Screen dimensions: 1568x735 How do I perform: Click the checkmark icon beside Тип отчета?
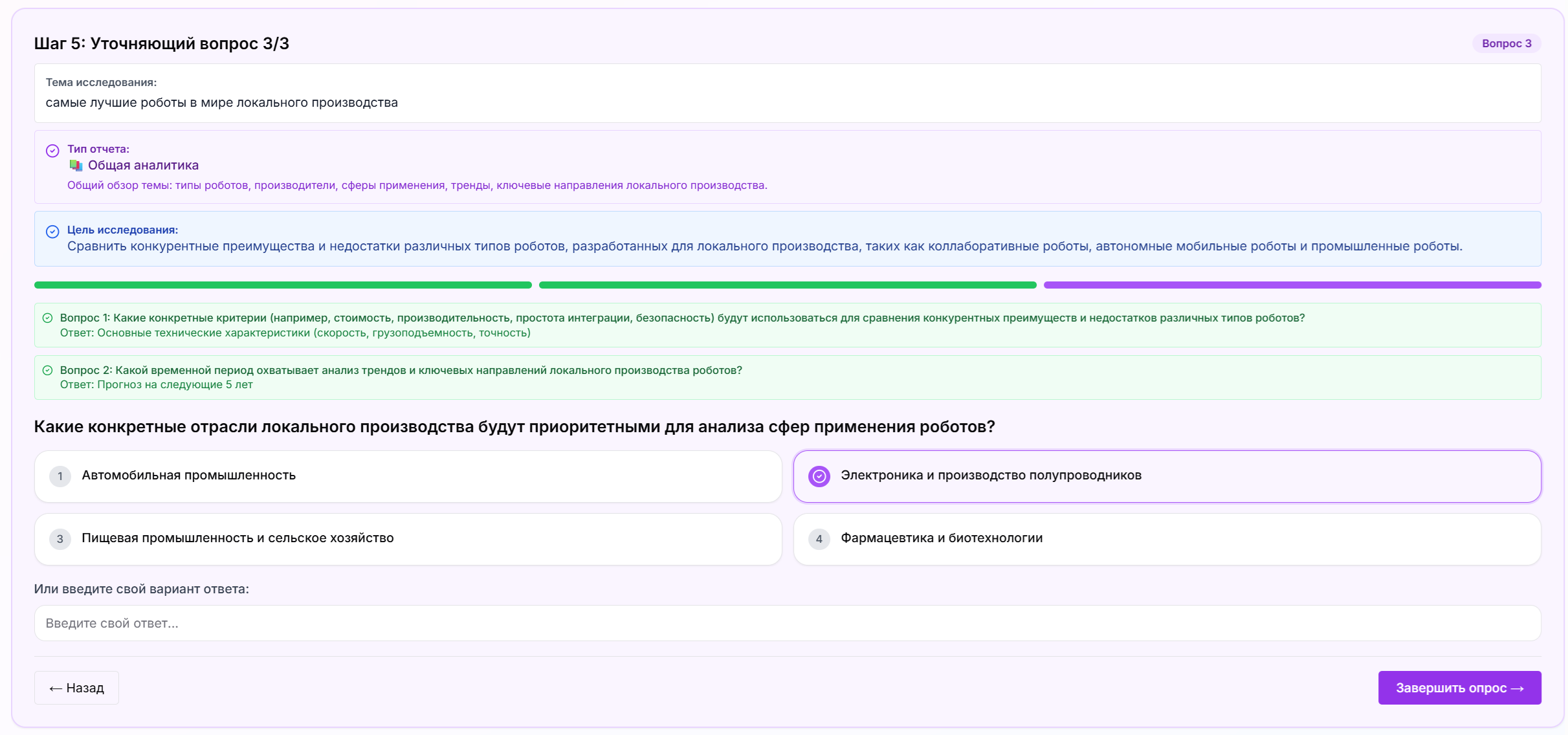(52, 151)
